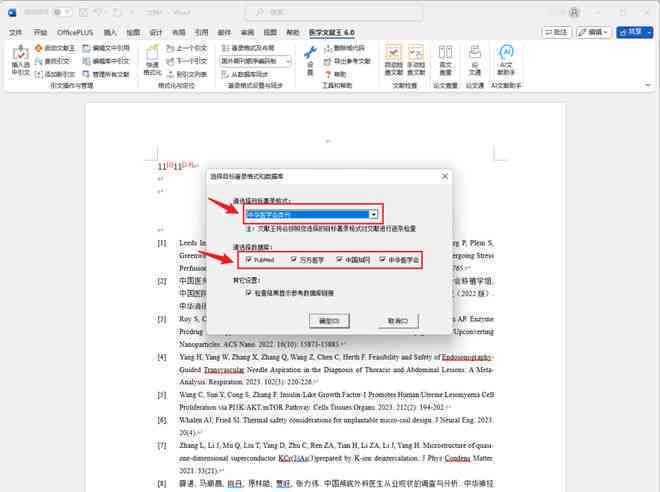Viewport: 660px width, 492px height.
Task: Click the 快速格式化 large icon
Action: [x=152, y=61]
